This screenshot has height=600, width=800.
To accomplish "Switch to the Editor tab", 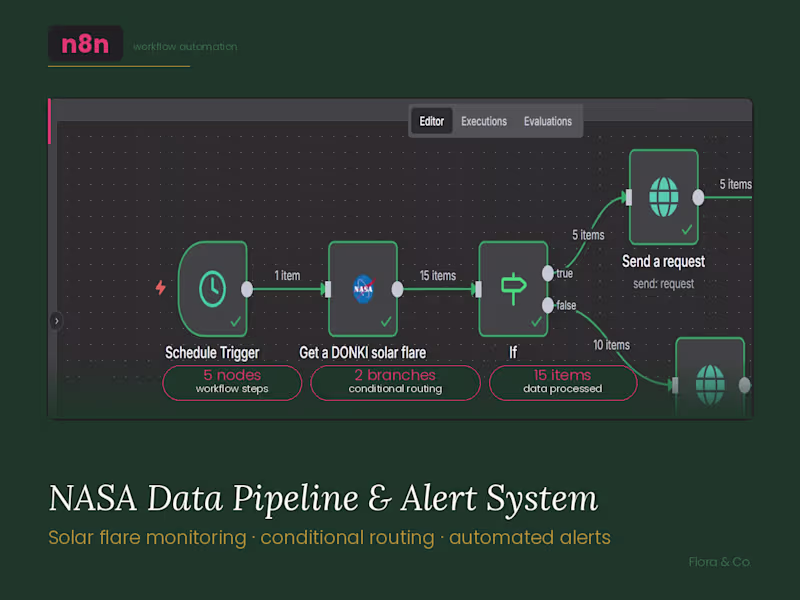I will click(x=431, y=121).
